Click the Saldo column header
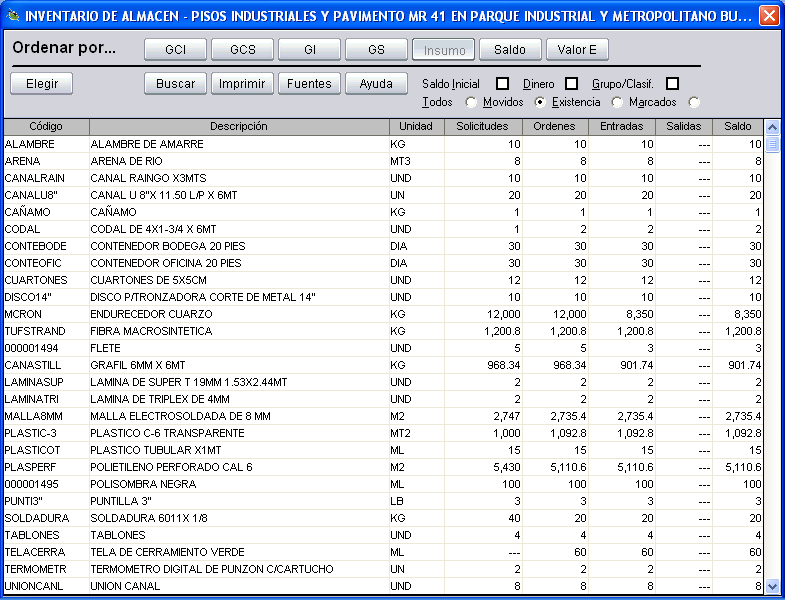The image size is (785, 600). 737,127
